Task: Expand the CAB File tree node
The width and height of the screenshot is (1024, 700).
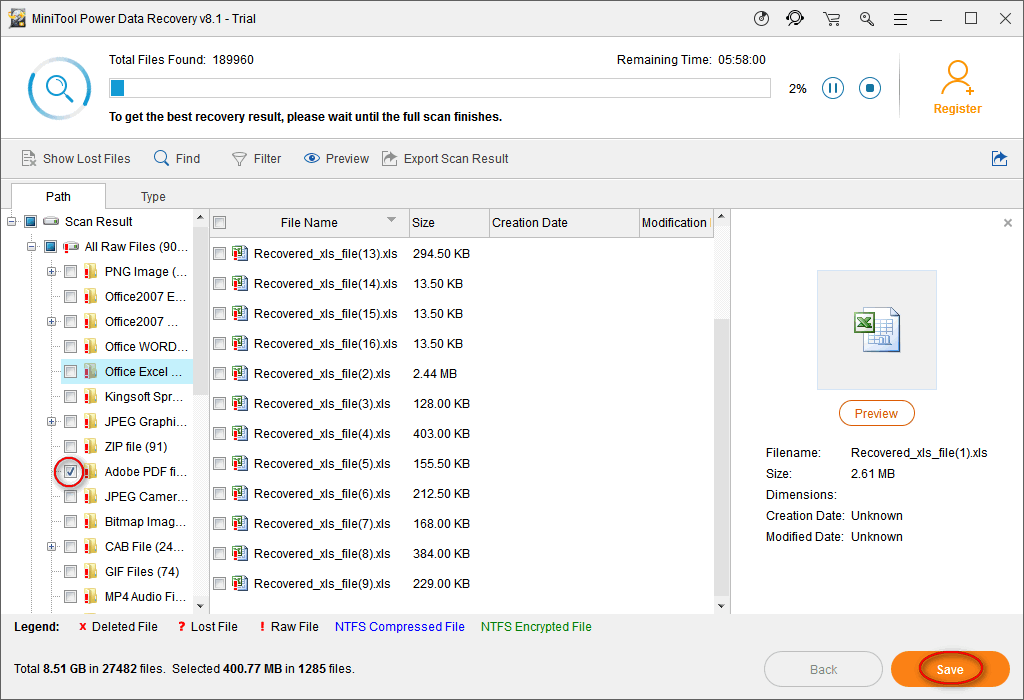Action: point(51,546)
